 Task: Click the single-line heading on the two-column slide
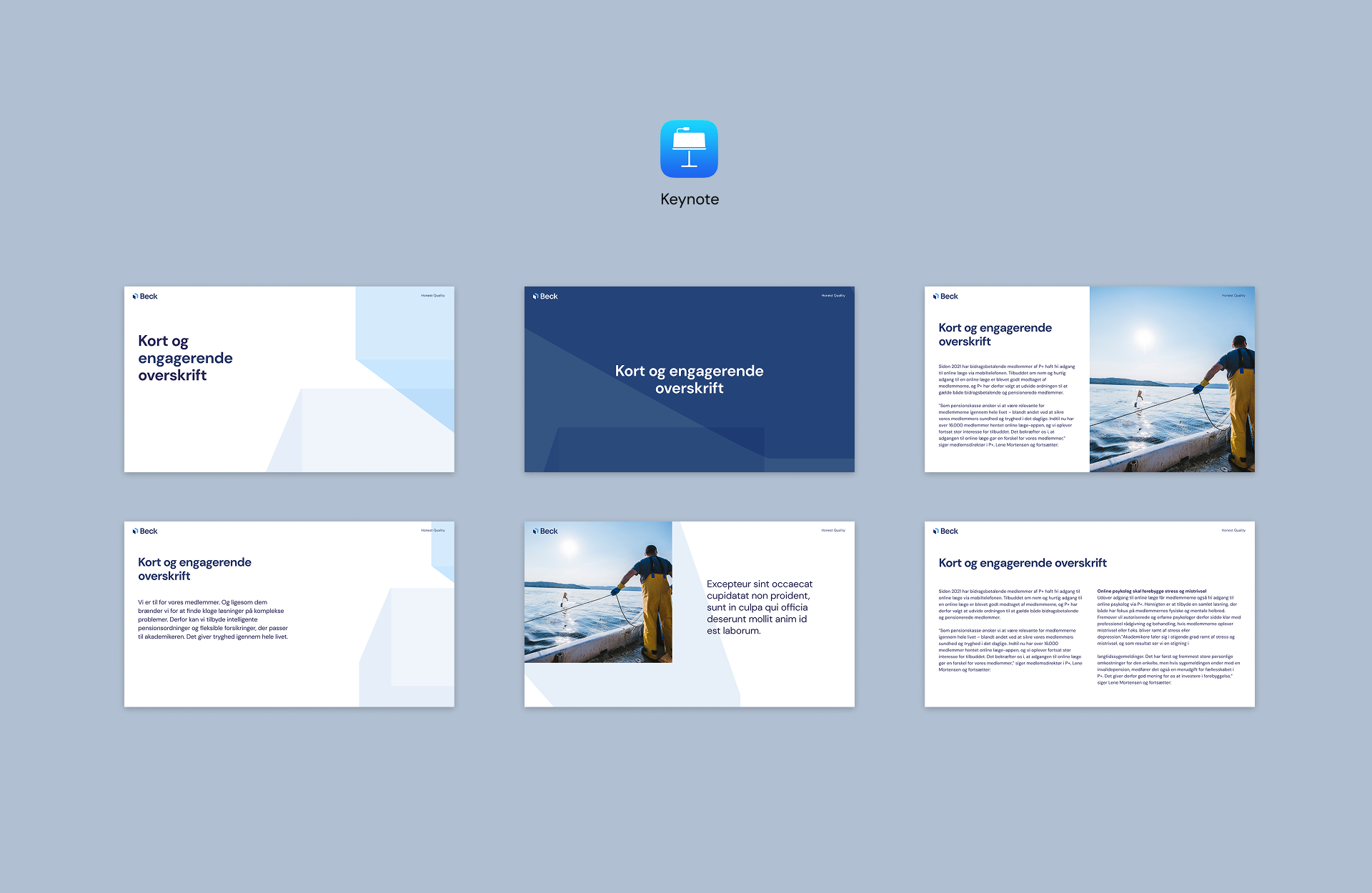tap(1022, 563)
